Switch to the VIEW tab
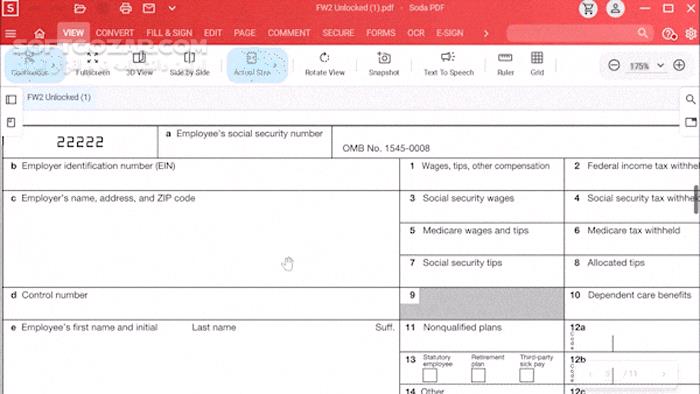700x394 pixels. point(73,33)
